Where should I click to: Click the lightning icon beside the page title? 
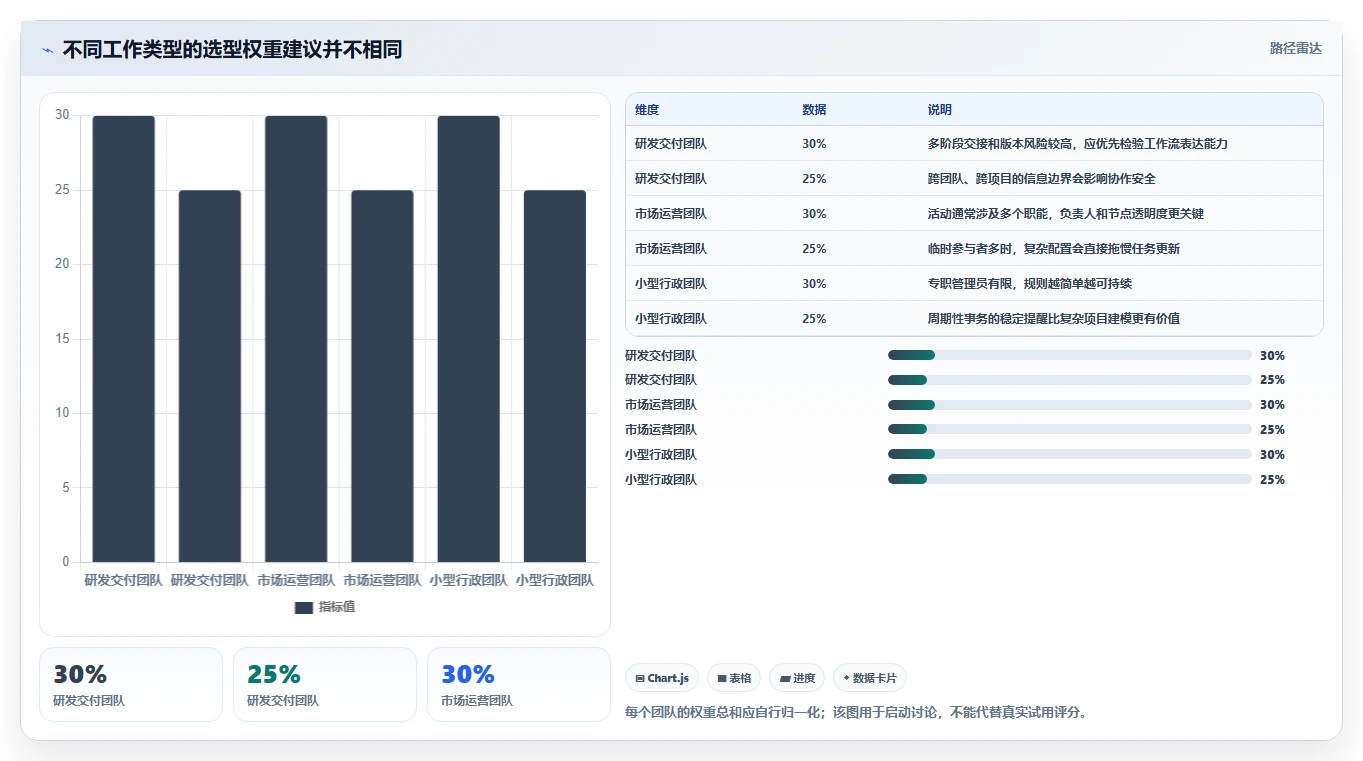(47, 50)
